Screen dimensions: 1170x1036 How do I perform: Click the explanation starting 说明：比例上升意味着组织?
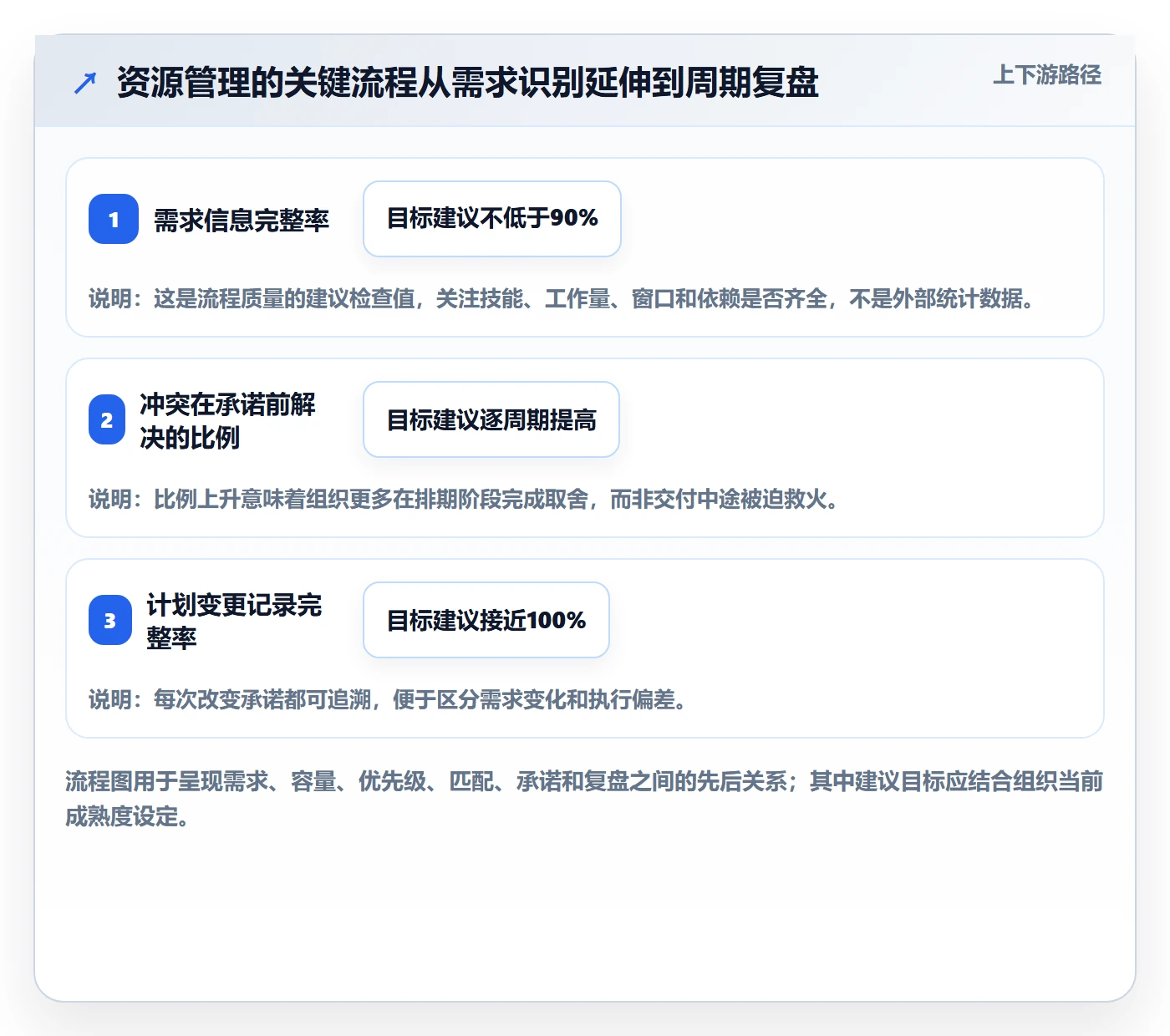tap(464, 499)
